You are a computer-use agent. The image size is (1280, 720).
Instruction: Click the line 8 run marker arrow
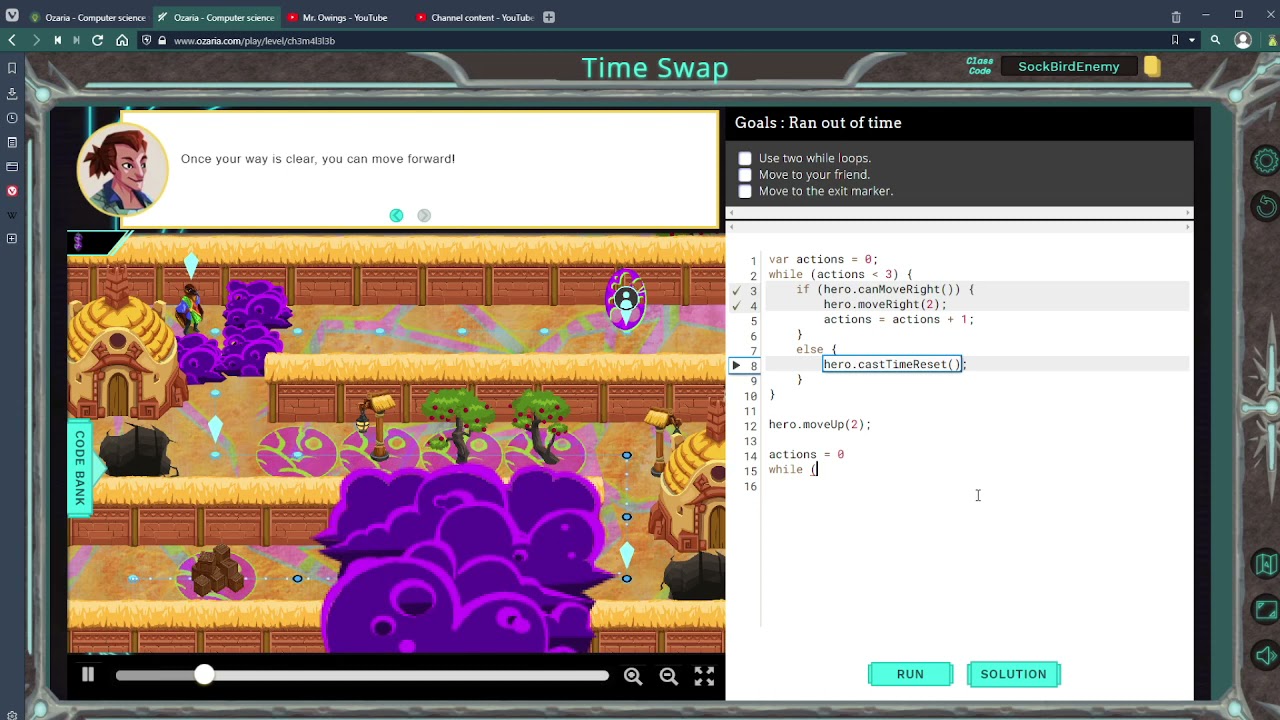pos(737,365)
